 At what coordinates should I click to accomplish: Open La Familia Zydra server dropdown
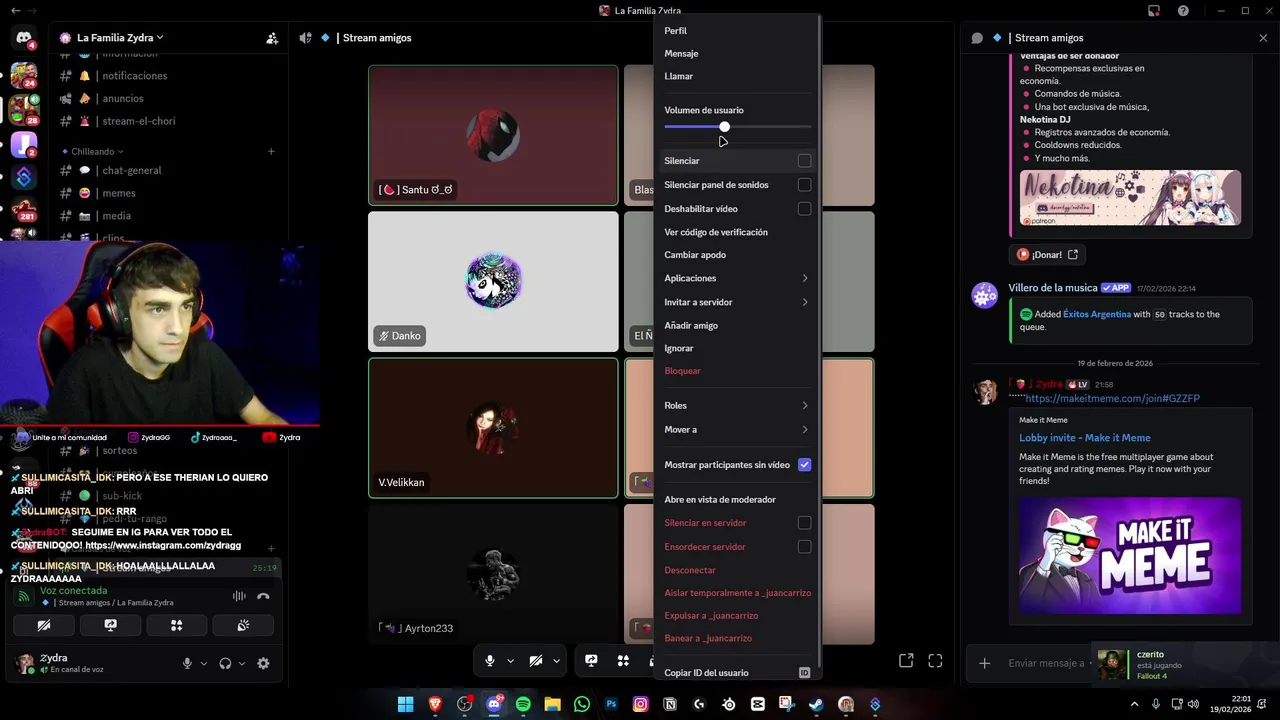pos(119,38)
